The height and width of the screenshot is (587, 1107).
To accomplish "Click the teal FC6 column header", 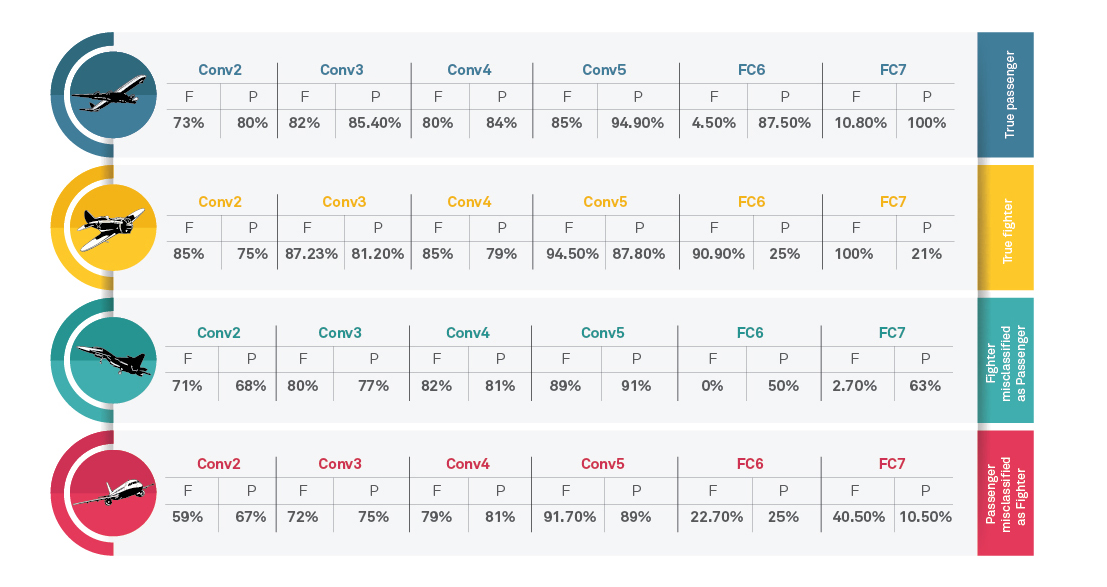I will (x=750, y=333).
